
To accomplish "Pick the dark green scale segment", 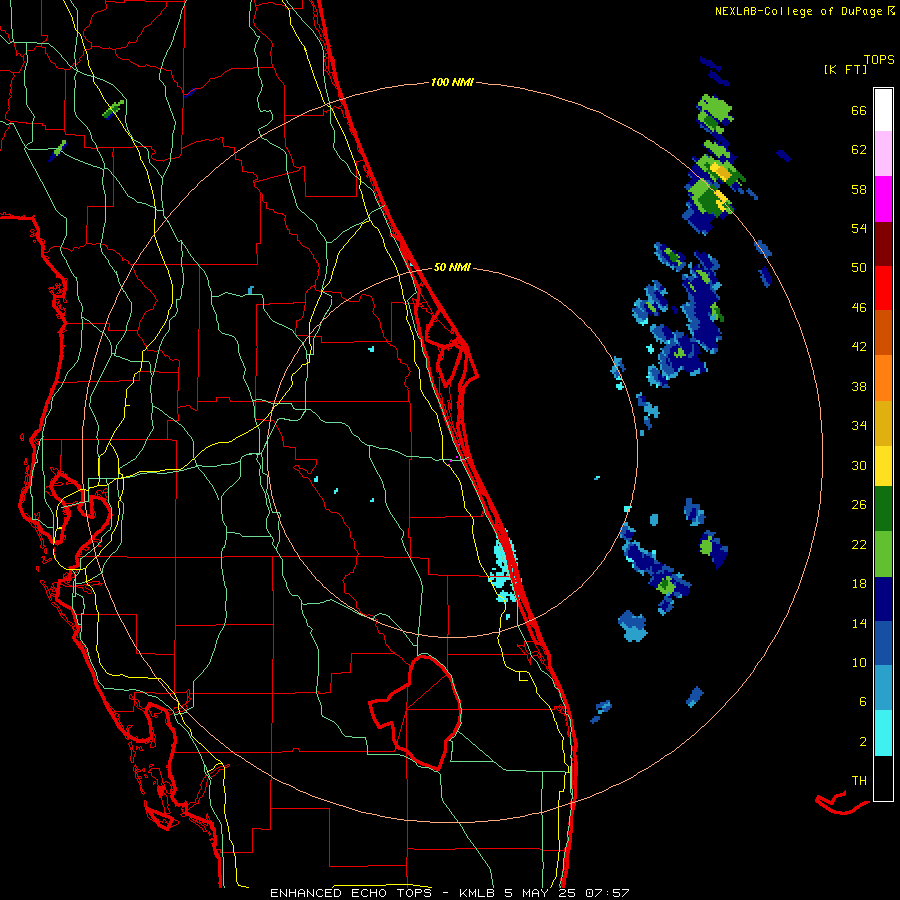I will (x=883, y=509).
